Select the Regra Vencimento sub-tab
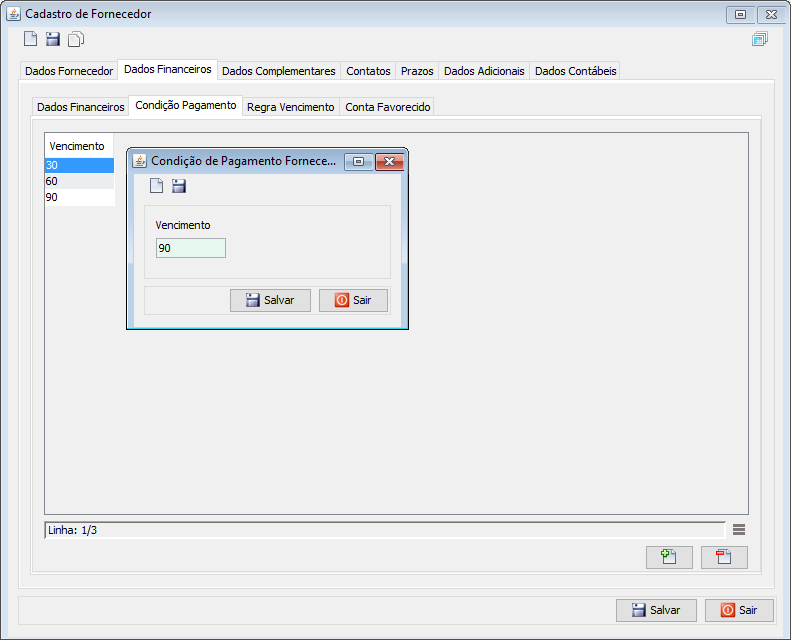The width and height of the screenshot is (791, 640). pyautogui.click(x=290, y=106)
